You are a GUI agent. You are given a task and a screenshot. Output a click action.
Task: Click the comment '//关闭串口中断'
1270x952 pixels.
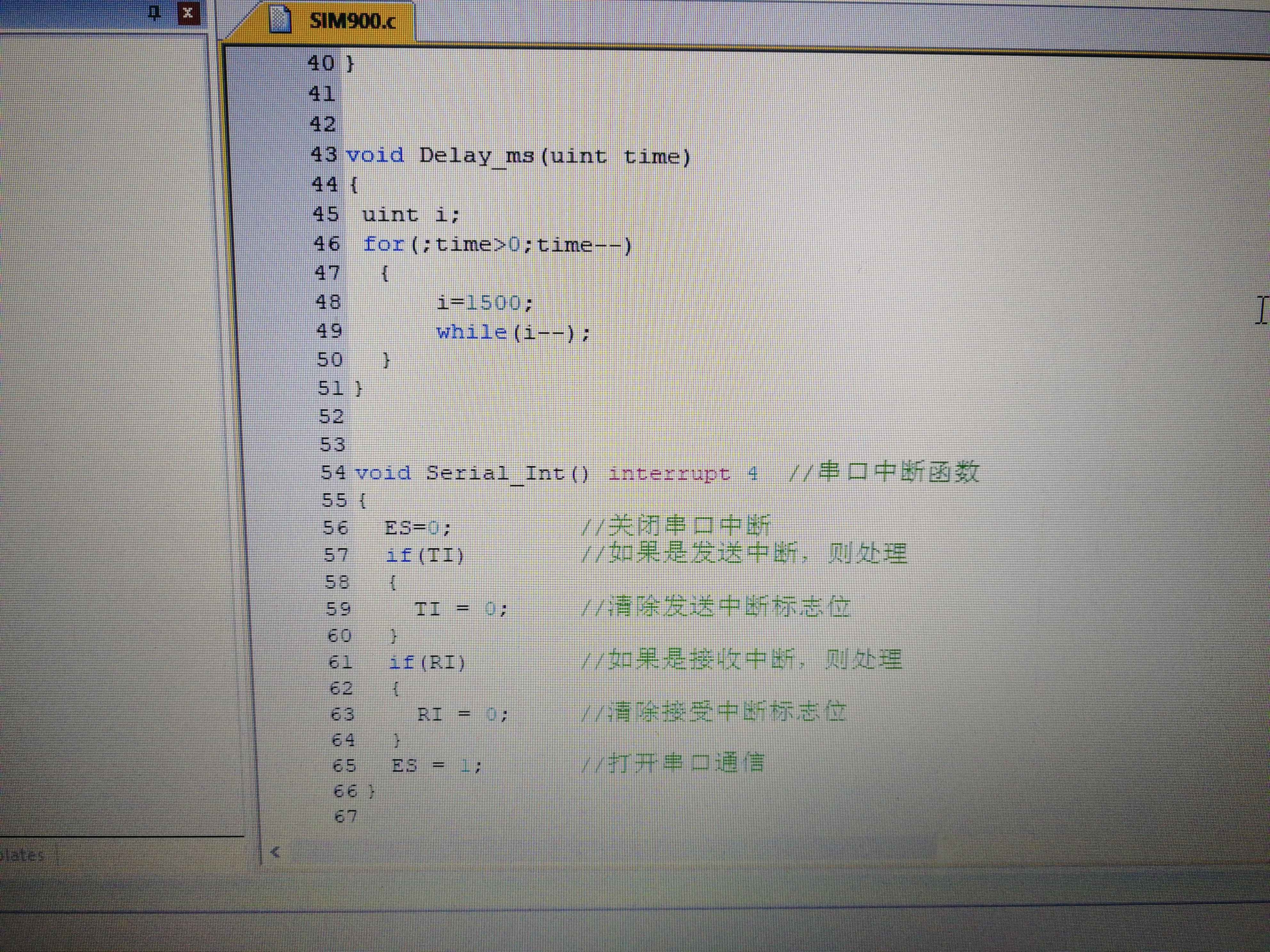676,525
